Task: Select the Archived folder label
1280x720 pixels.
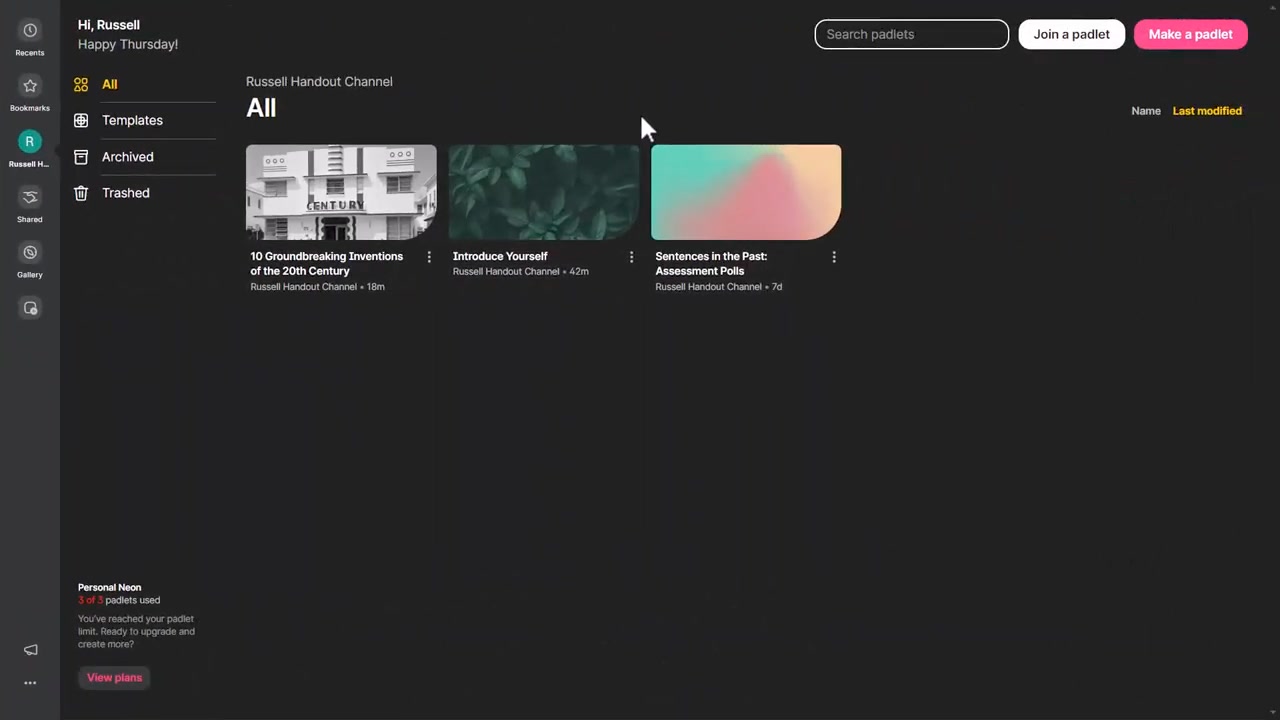Action: (x=127, y=157)
